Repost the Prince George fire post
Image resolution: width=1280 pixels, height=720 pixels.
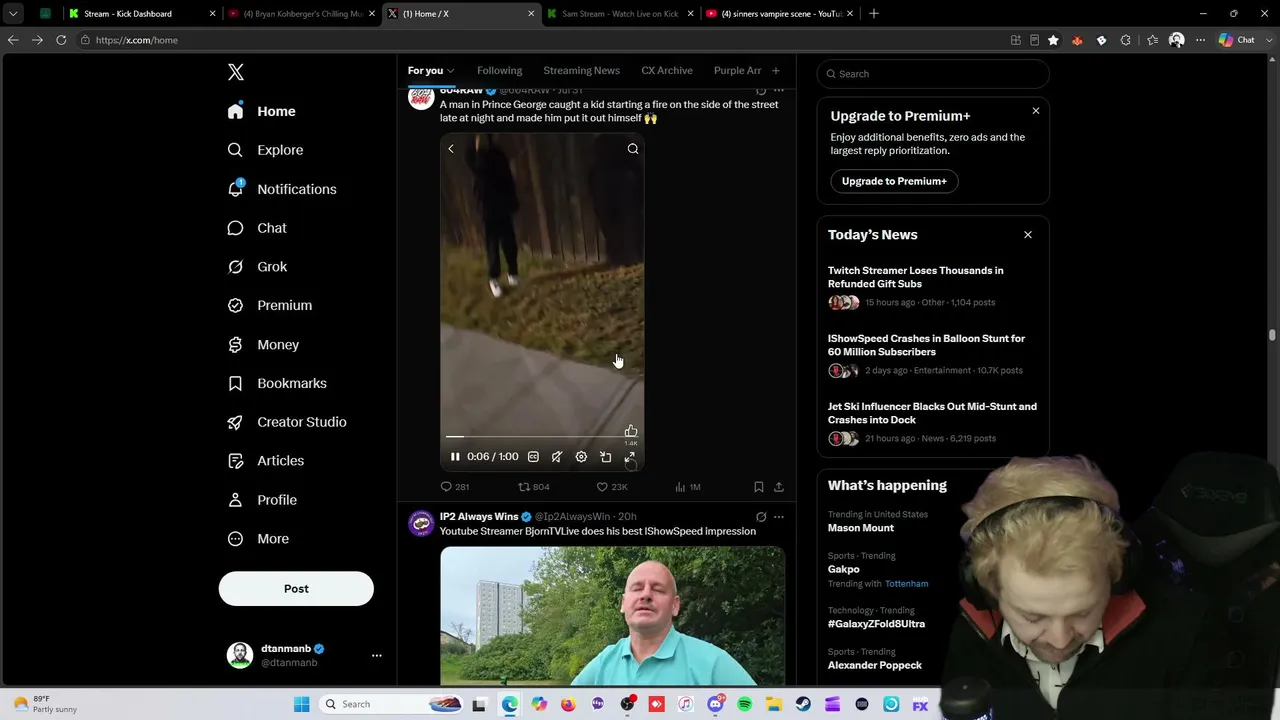coord(533,487)
